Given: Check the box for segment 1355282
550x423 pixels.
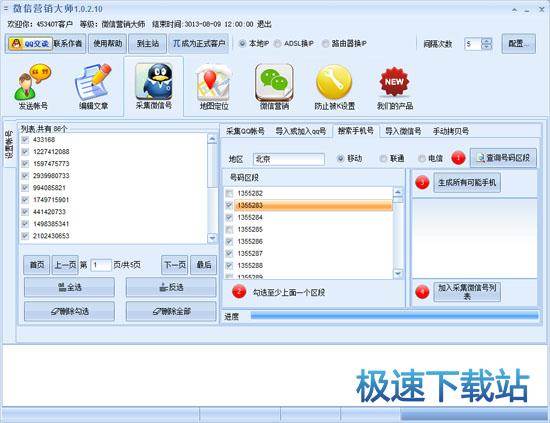Looking at the screenshot, I should [x=229, y=193].
